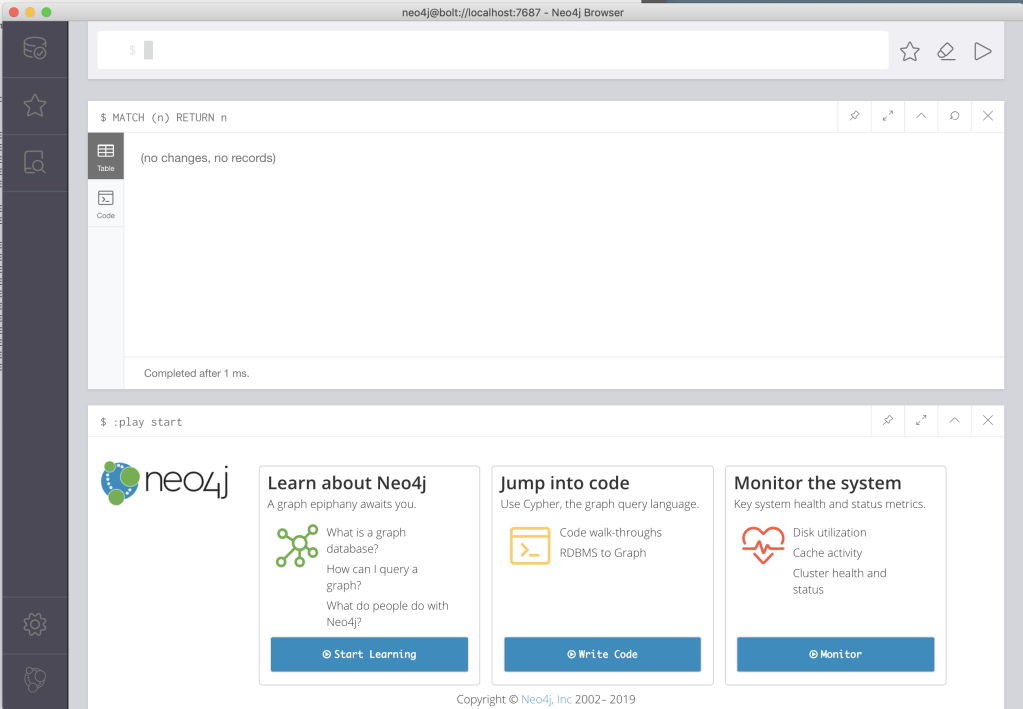Collapse the :play start frame
Viewport: 1023px width, 709px height.
point(954,421)
